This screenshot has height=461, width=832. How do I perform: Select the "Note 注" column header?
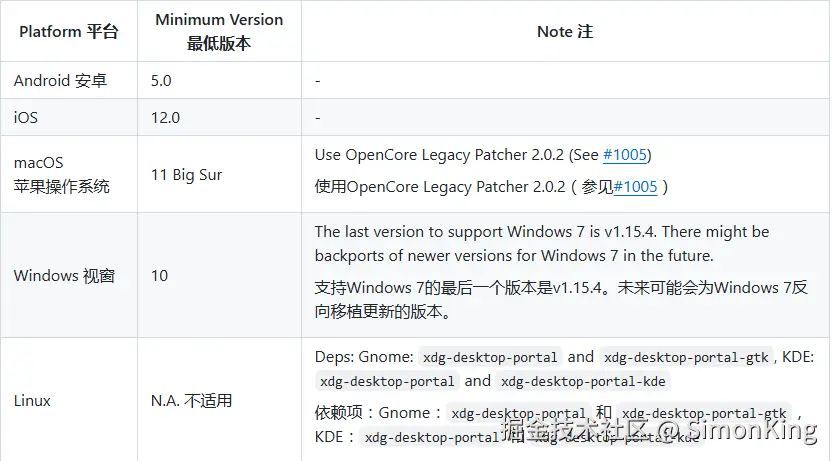pos(565,32)
